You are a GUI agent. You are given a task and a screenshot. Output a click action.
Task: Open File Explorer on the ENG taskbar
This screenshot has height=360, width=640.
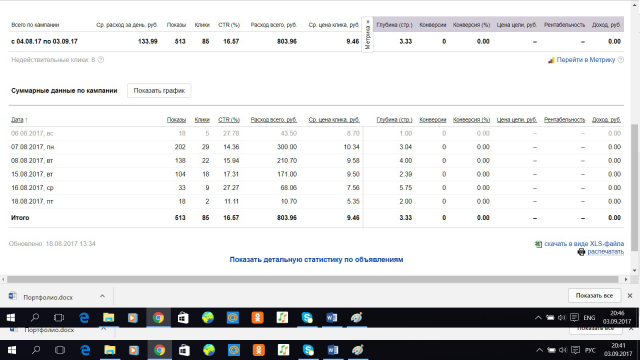pos(109,318)
